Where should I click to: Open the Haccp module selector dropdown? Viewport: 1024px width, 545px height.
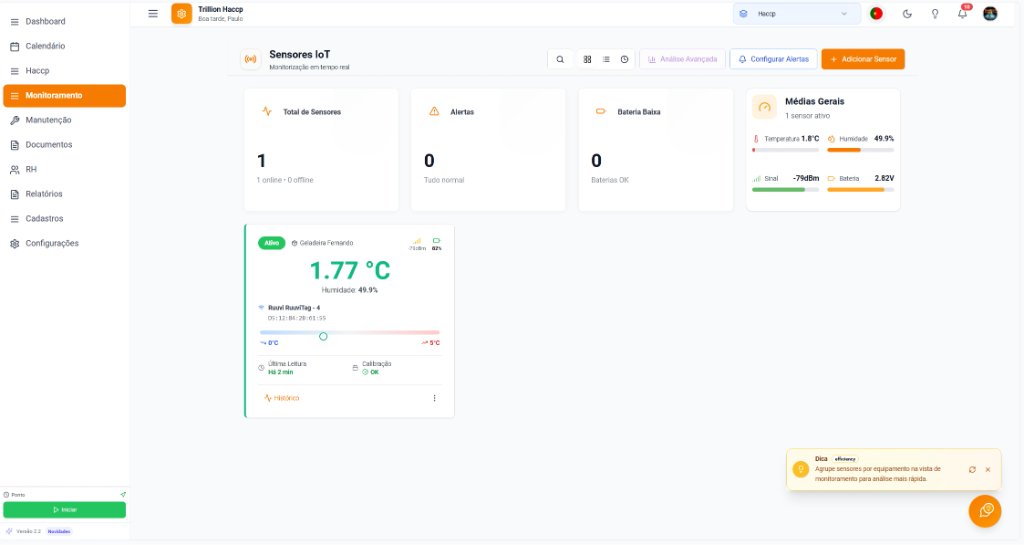click(796, 14)
